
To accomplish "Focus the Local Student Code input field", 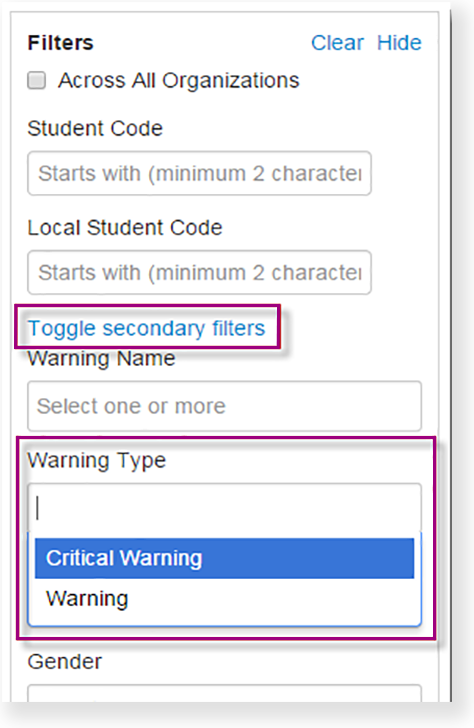I will 199,273.
